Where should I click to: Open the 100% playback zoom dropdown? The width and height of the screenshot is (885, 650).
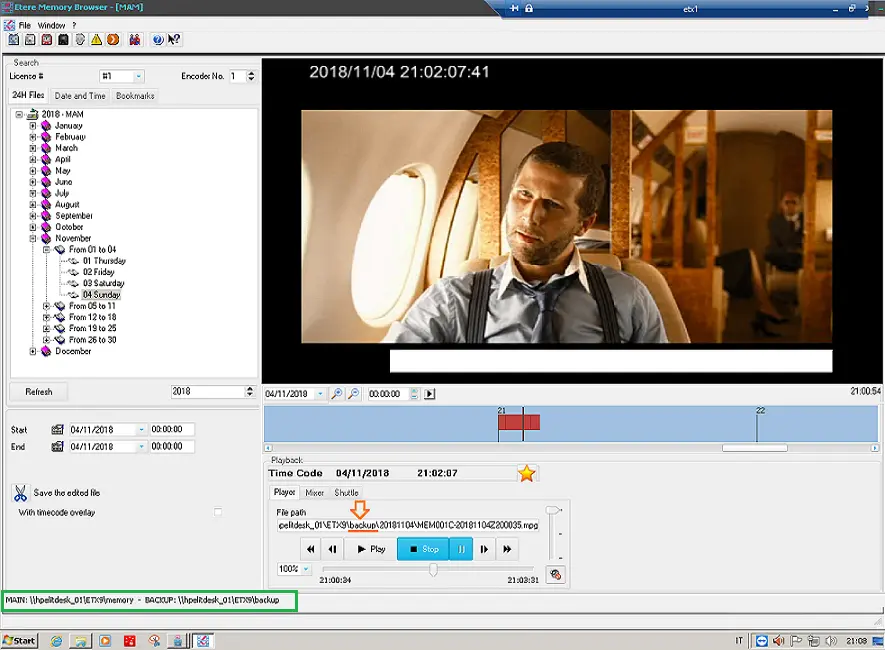(x=306, y=569)
